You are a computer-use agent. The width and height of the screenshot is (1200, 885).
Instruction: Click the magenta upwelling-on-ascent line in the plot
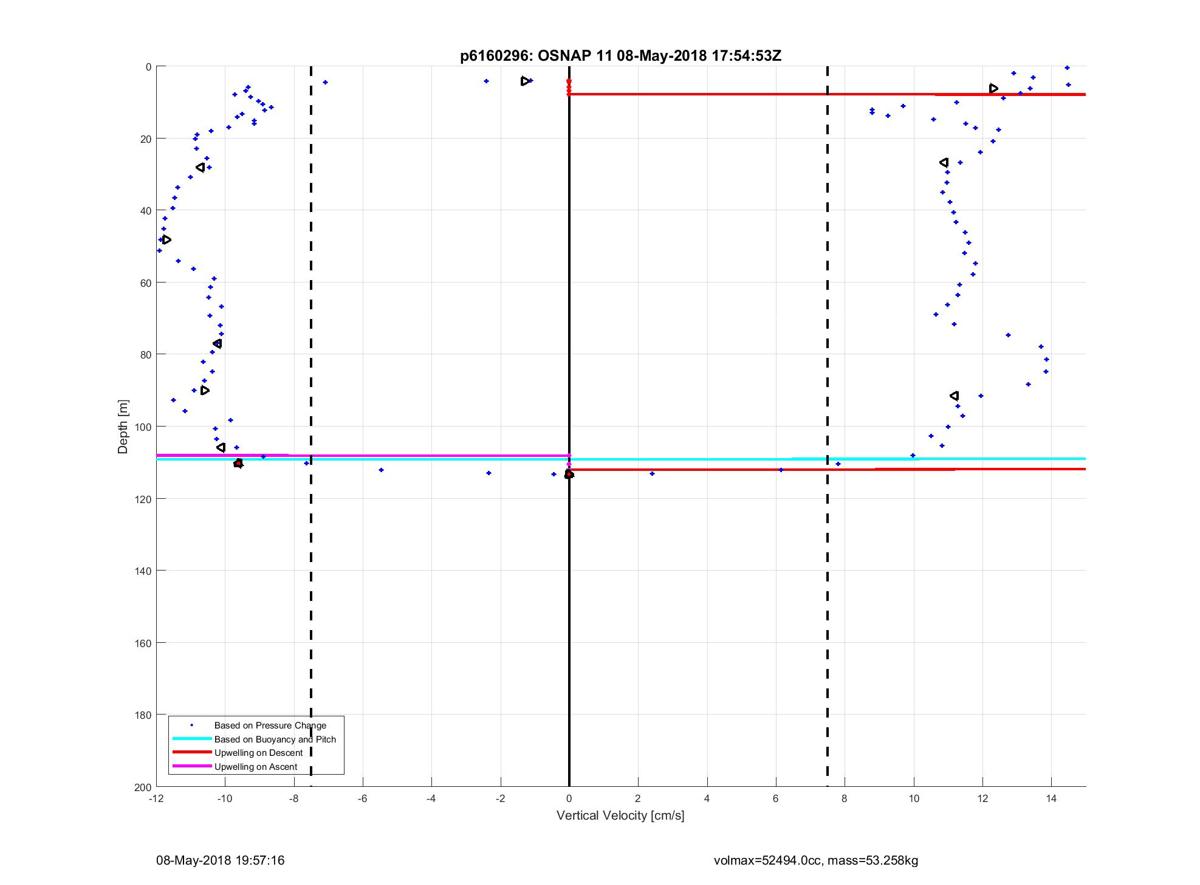pos(362,455)
